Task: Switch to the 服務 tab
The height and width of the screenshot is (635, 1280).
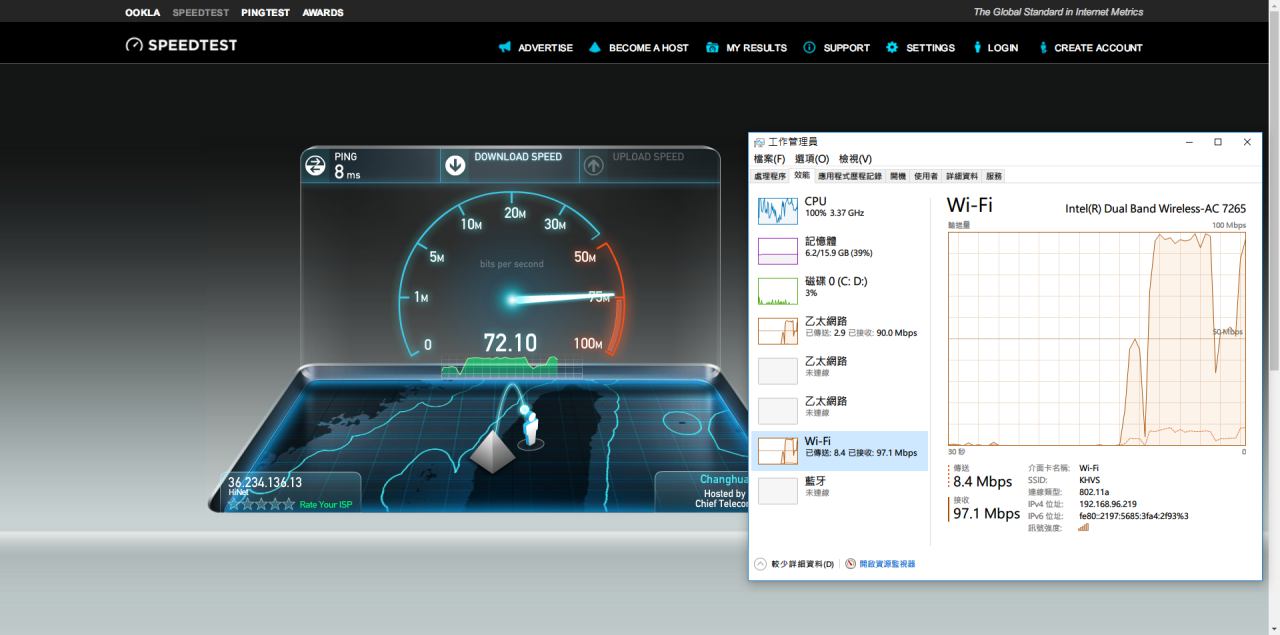Action: [994, 176]
